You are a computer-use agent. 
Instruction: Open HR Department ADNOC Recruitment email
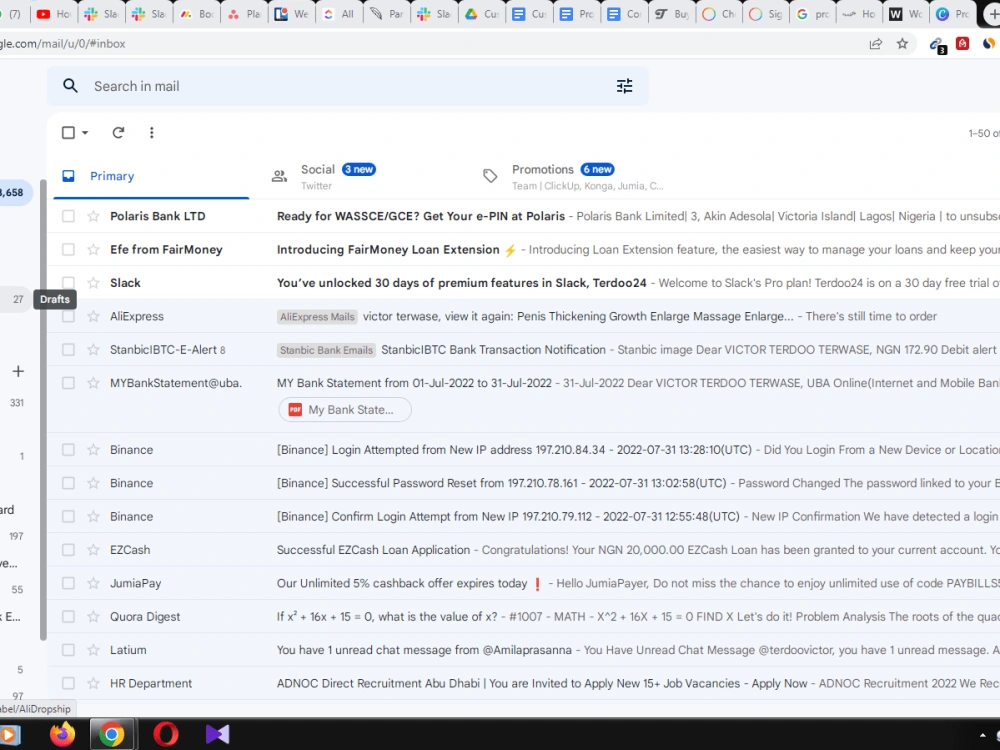(523, 683)
